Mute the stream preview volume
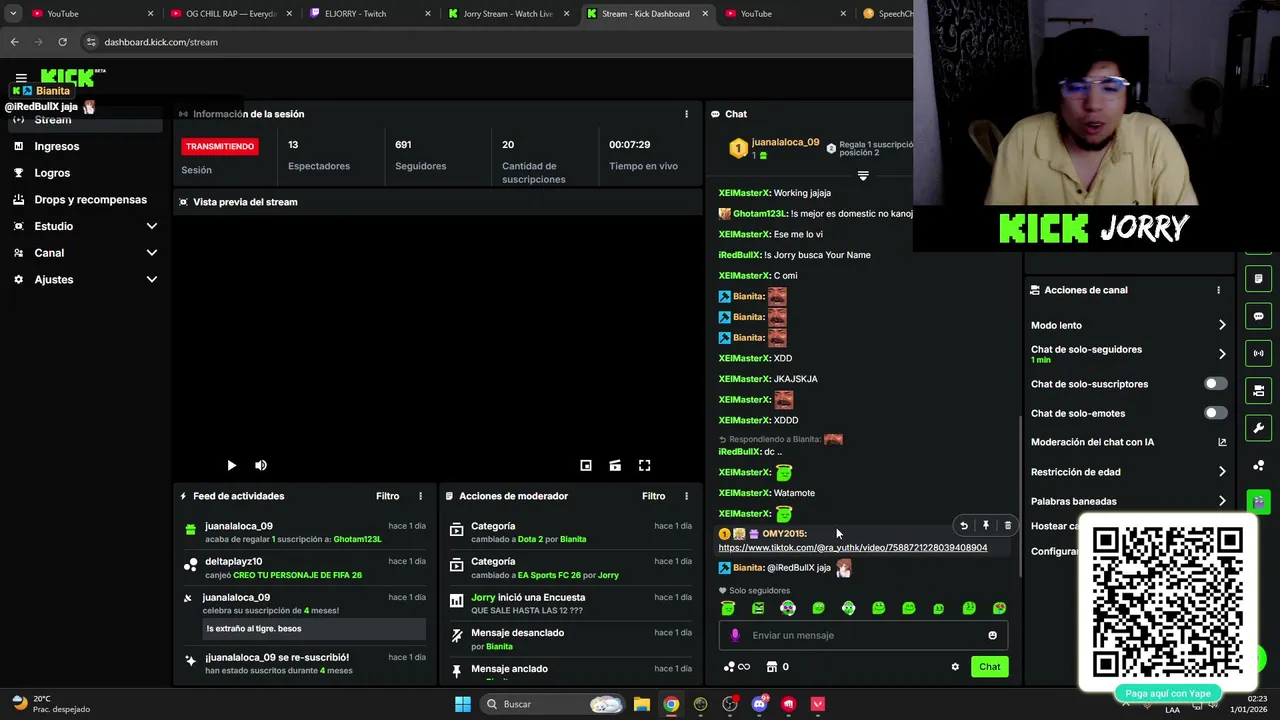 pos(261,465)
